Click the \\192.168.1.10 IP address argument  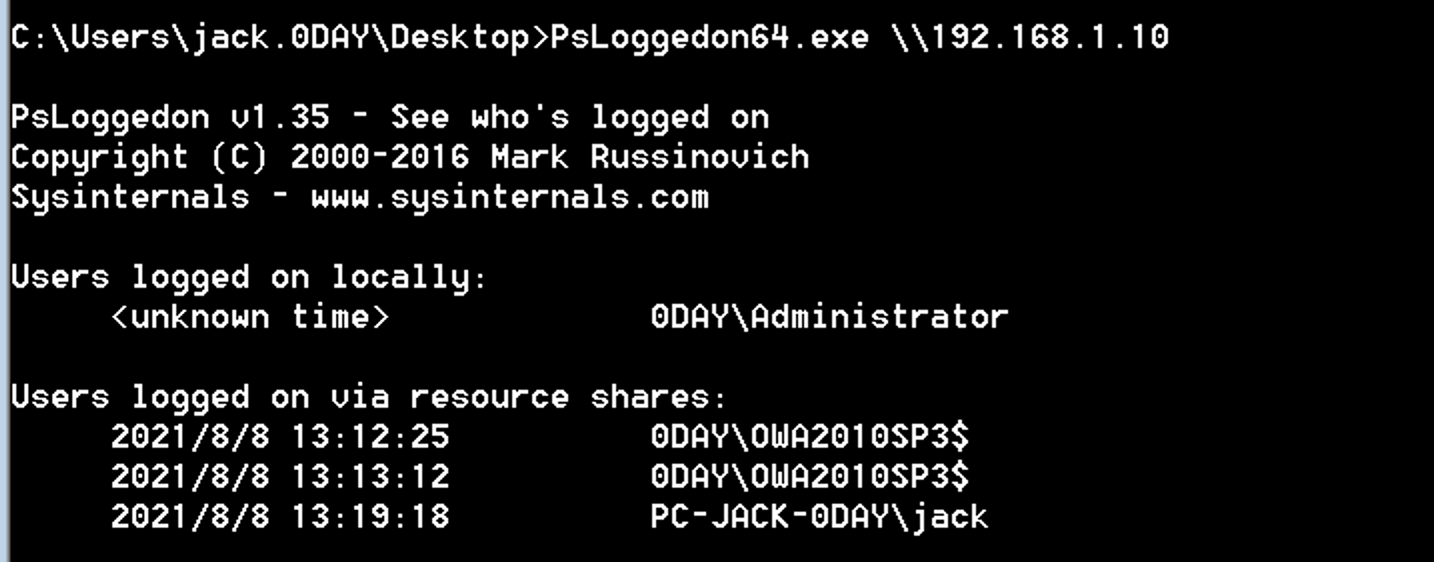pos(1029,37)
